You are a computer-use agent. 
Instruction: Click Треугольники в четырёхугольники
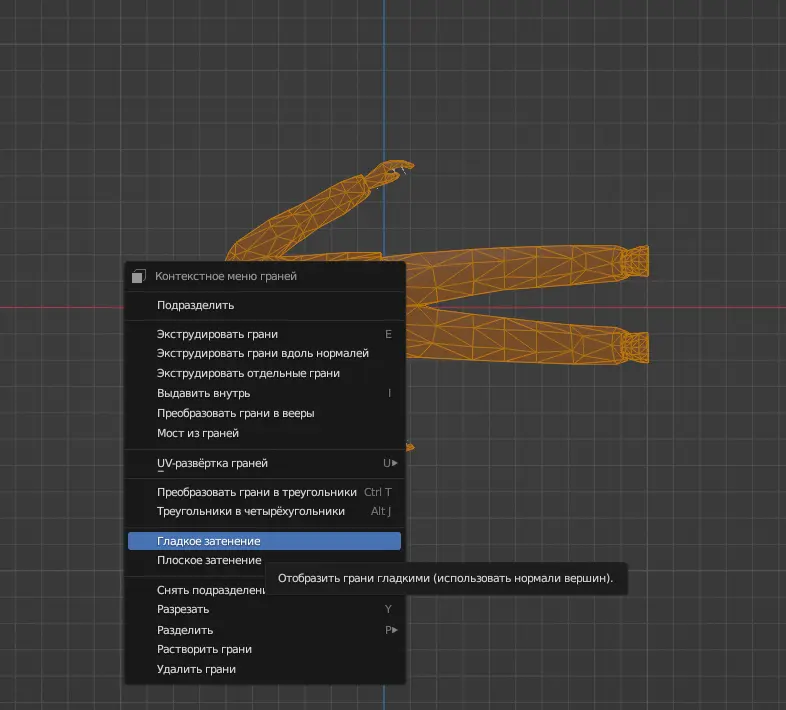[x=250, y=511]
